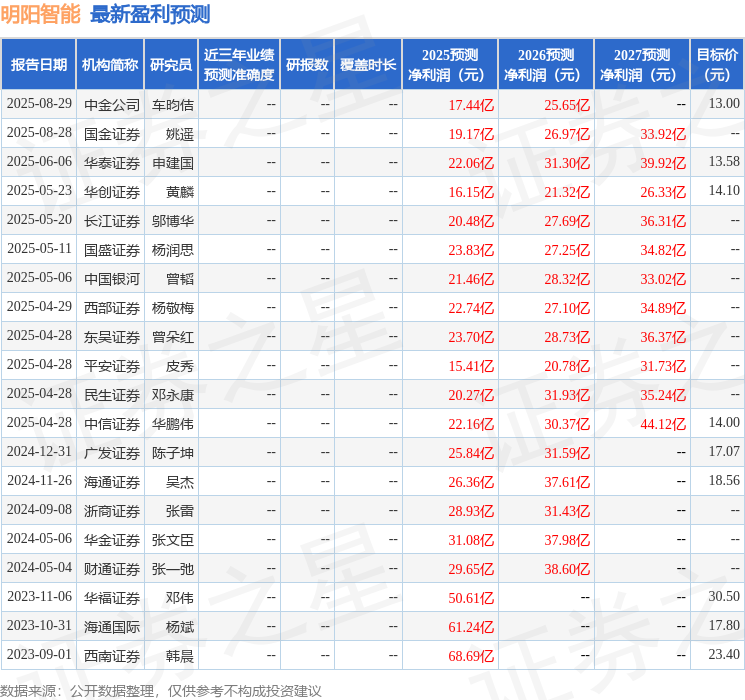Select institution cell 华泰证券

pyautogui.click(x=112, y=163)
